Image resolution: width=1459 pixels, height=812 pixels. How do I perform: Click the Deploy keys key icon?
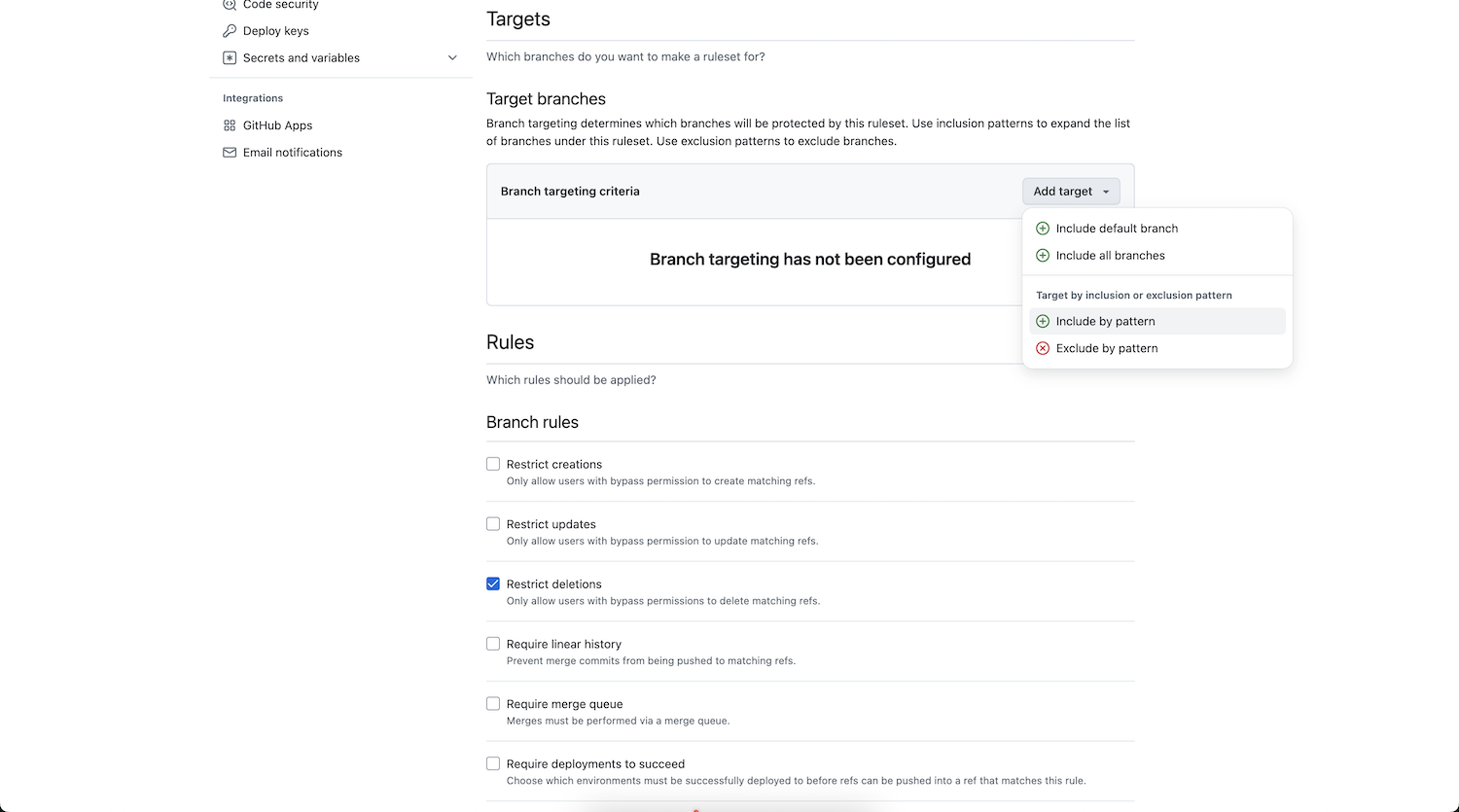pyautogui.click(x=230, y=31)
